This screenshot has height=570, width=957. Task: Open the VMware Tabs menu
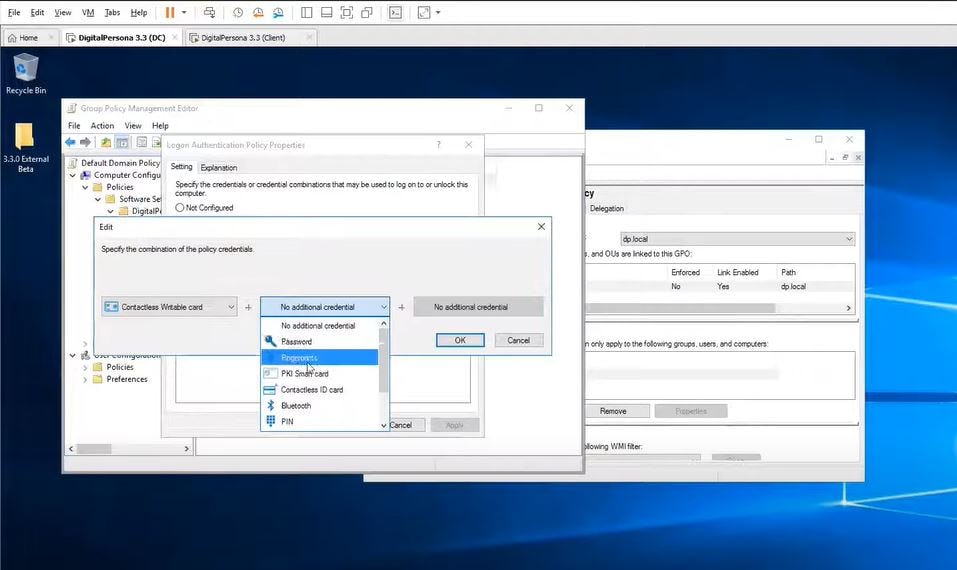click(112, 12)
